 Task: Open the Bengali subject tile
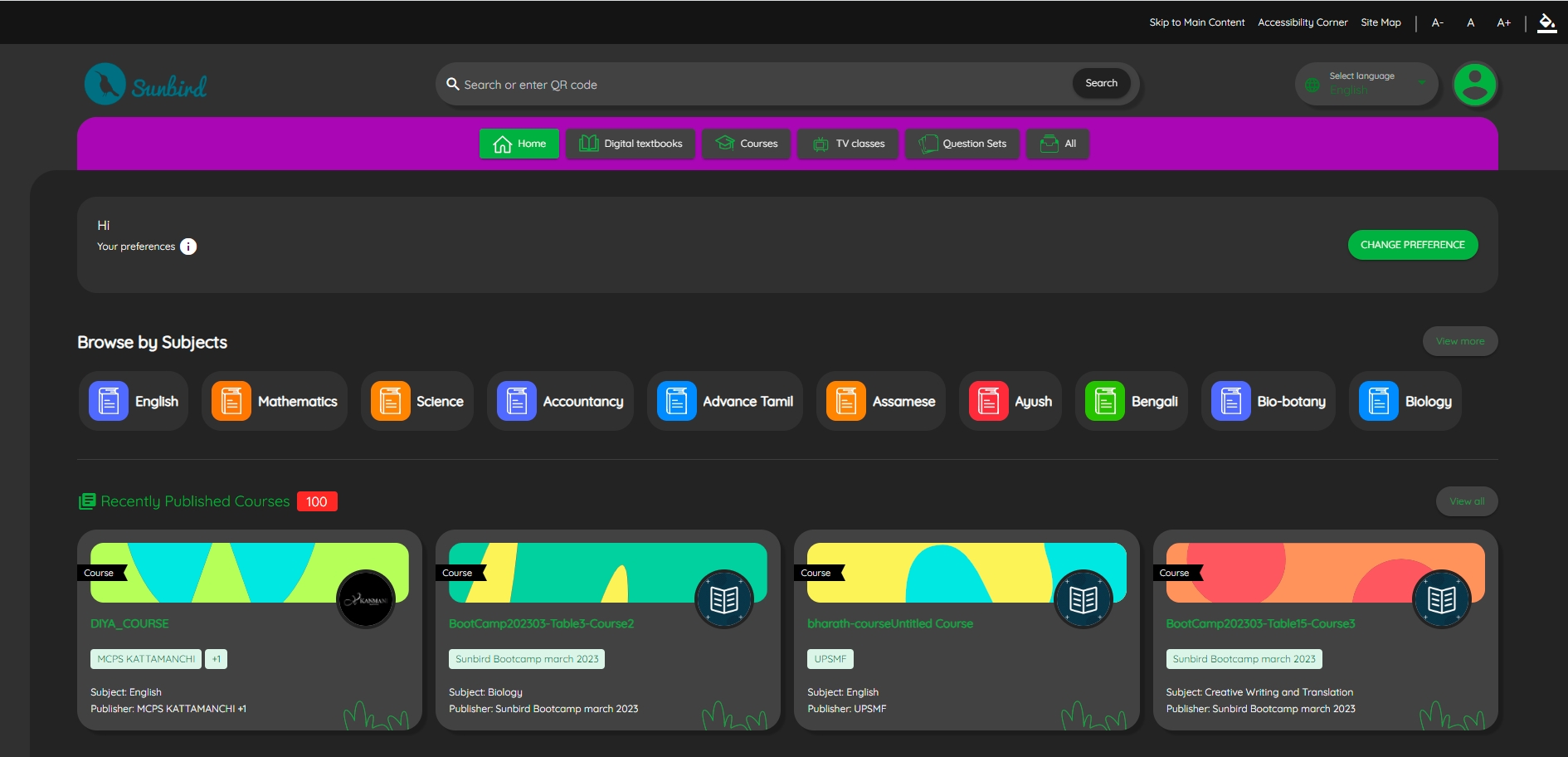tap(1132, 402)
